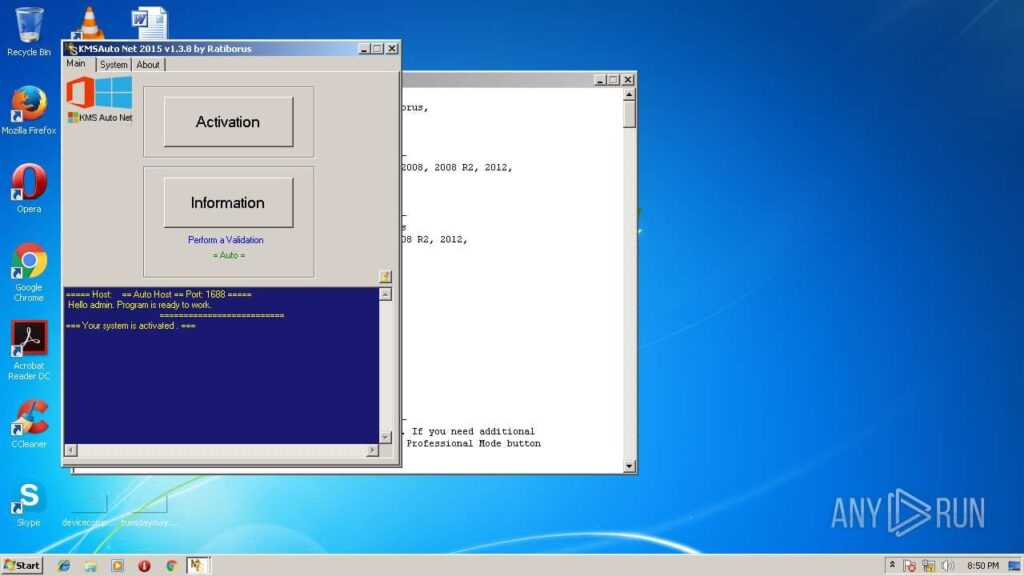This screenshot has width=1024, height=576.
Task: Select the Skype desktop shortcut
Action: click(29, 504)
